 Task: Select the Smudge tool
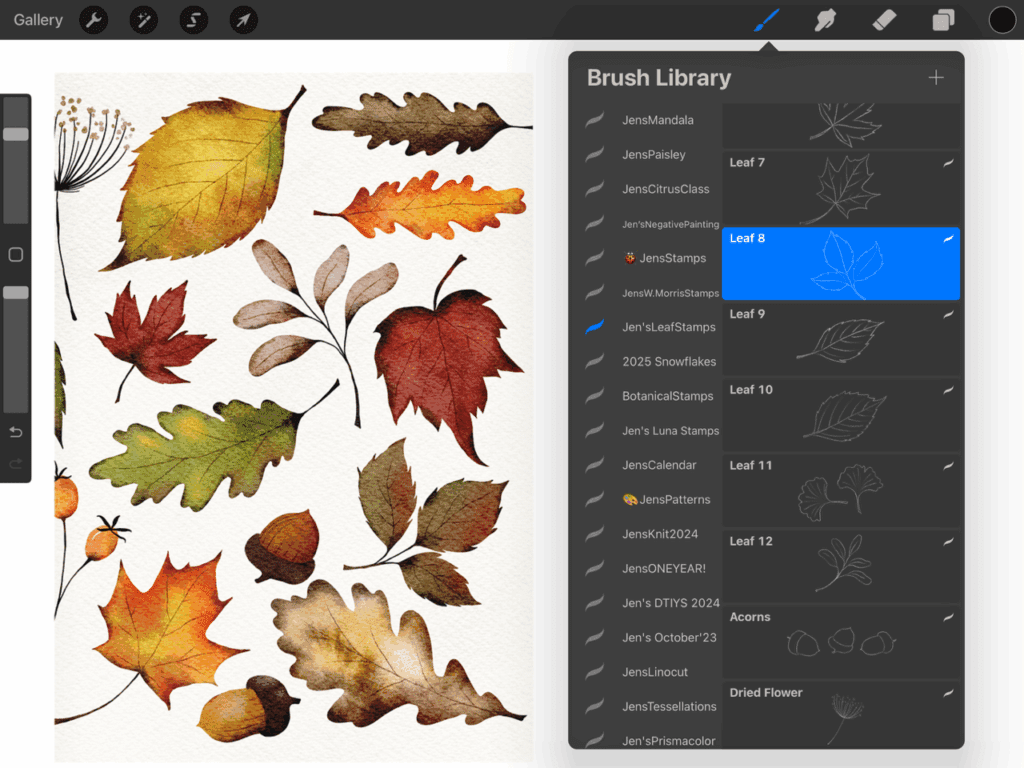pyautogui.click(x=825, y=20)
